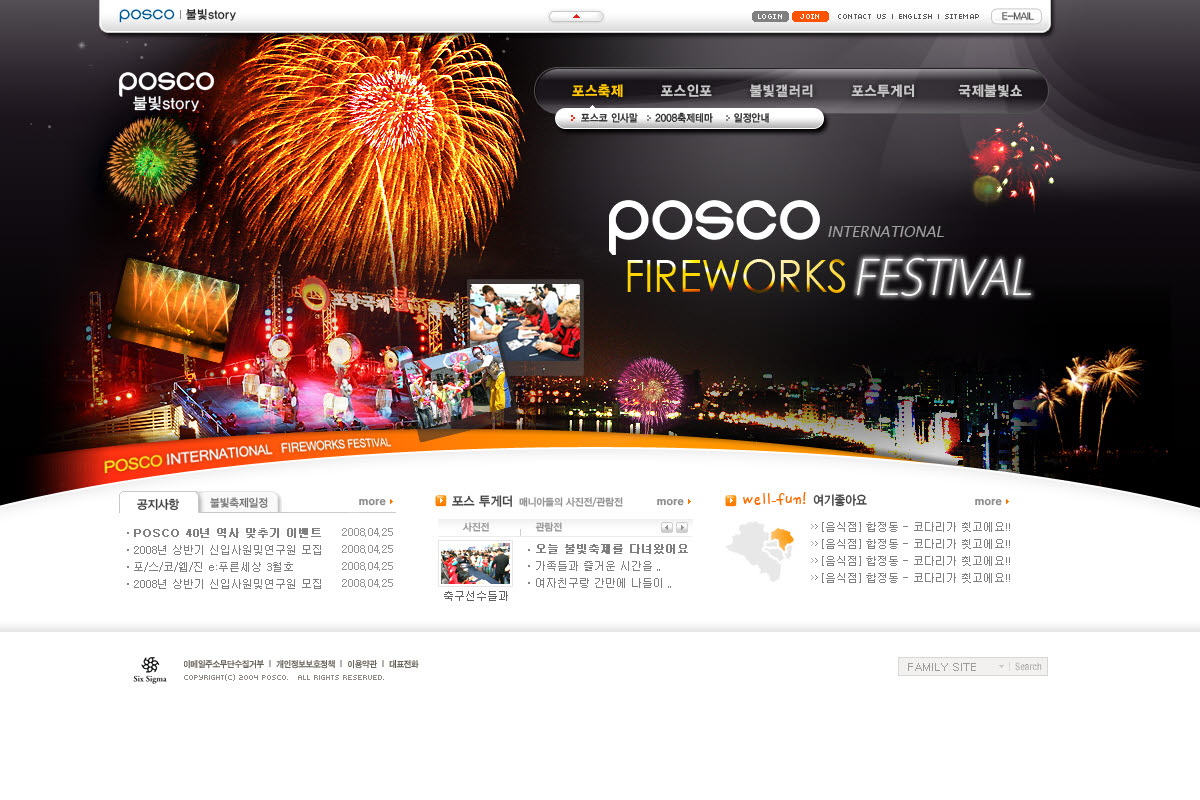Viewport: 1200px width, 800px height.
Task: Click Search beside FAMILY SITE
Action: (x=1028, y=667)
